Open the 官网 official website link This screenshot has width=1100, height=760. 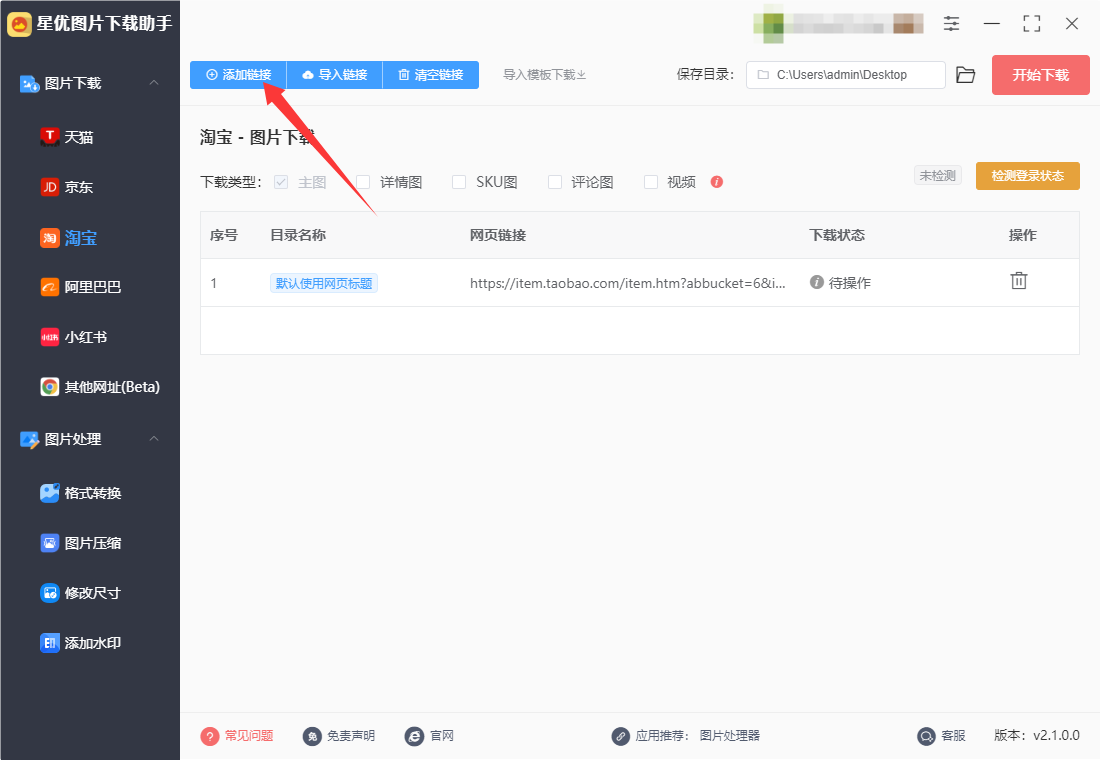point(429,735)
